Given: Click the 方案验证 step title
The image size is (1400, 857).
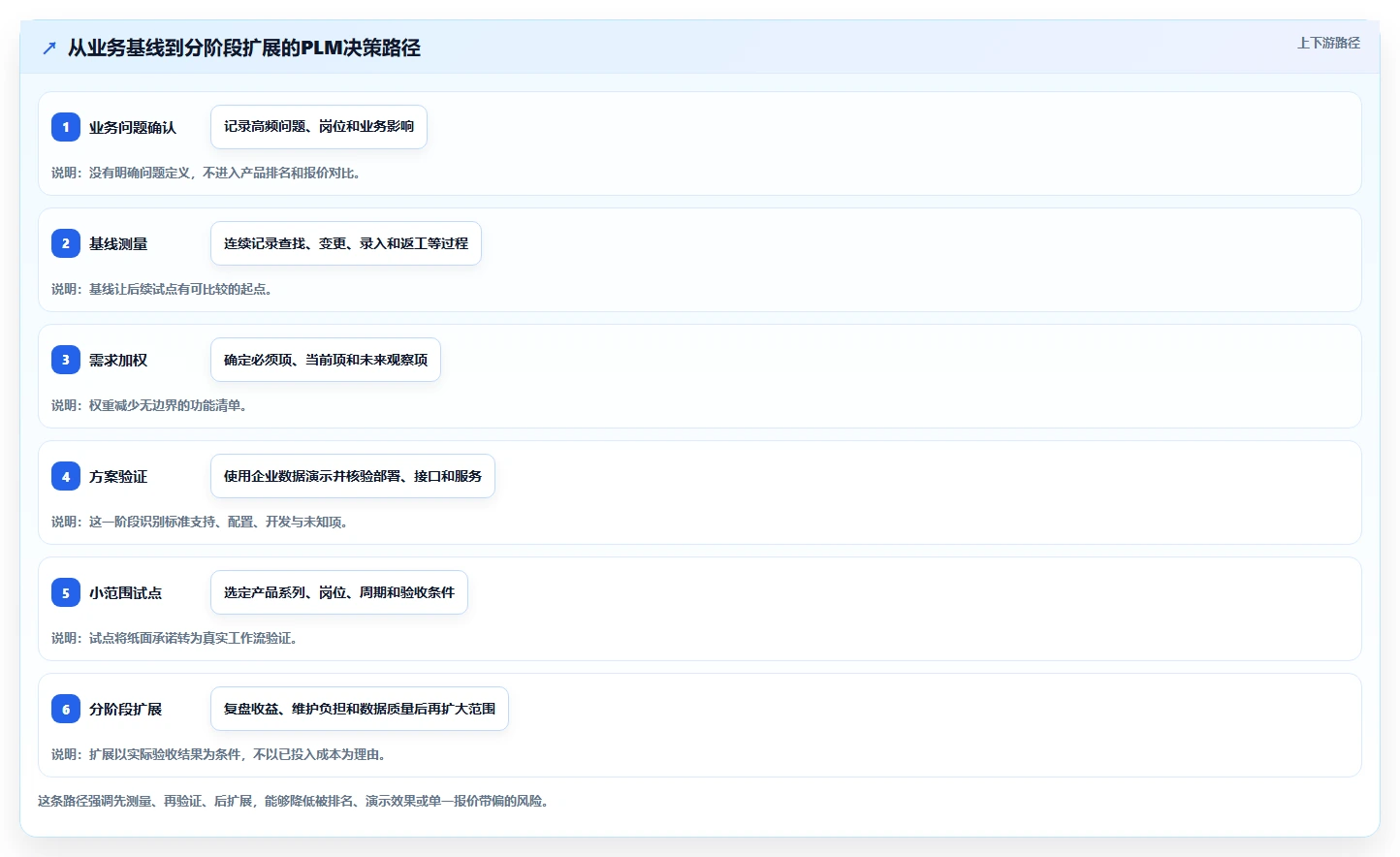Looking at the screenshot, I should [118, 476].
